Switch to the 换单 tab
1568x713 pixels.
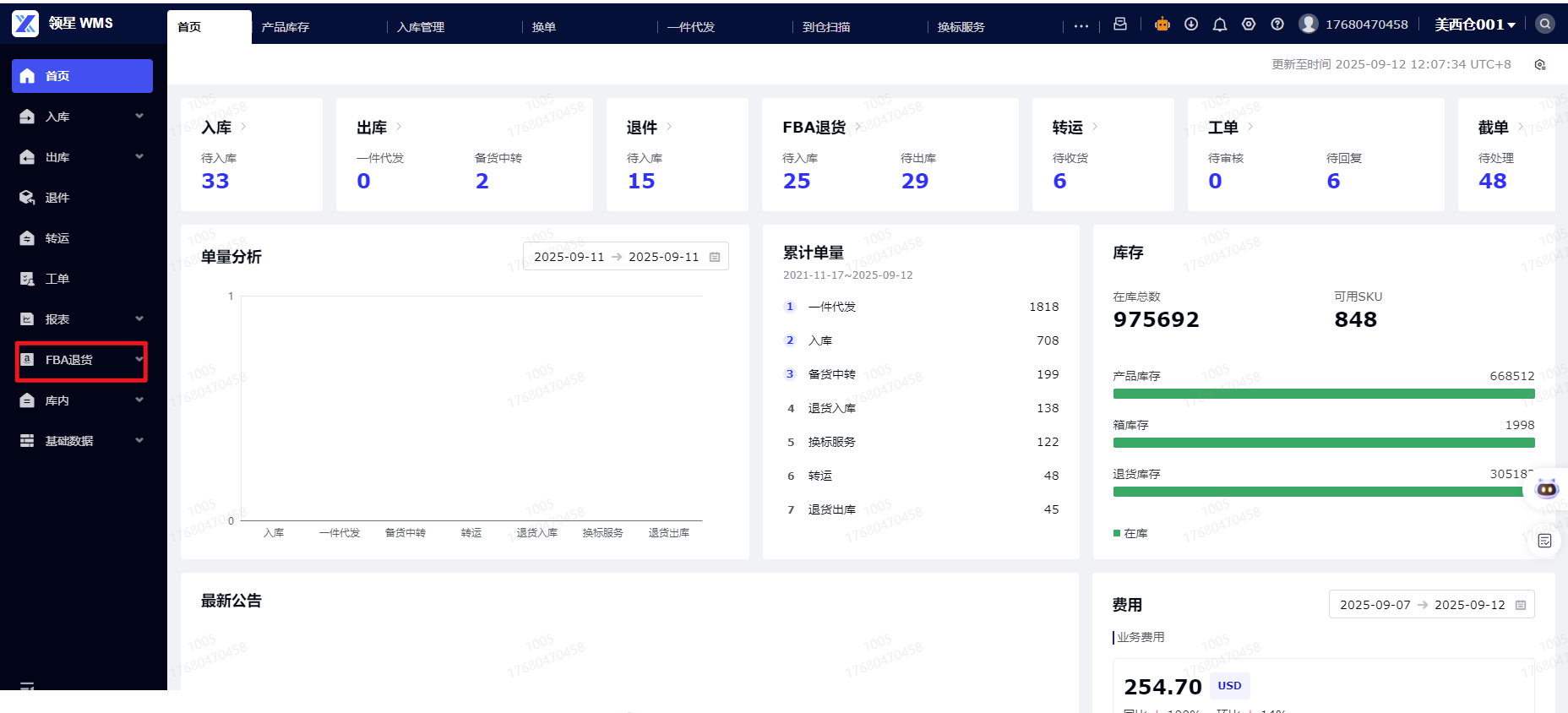544,27
